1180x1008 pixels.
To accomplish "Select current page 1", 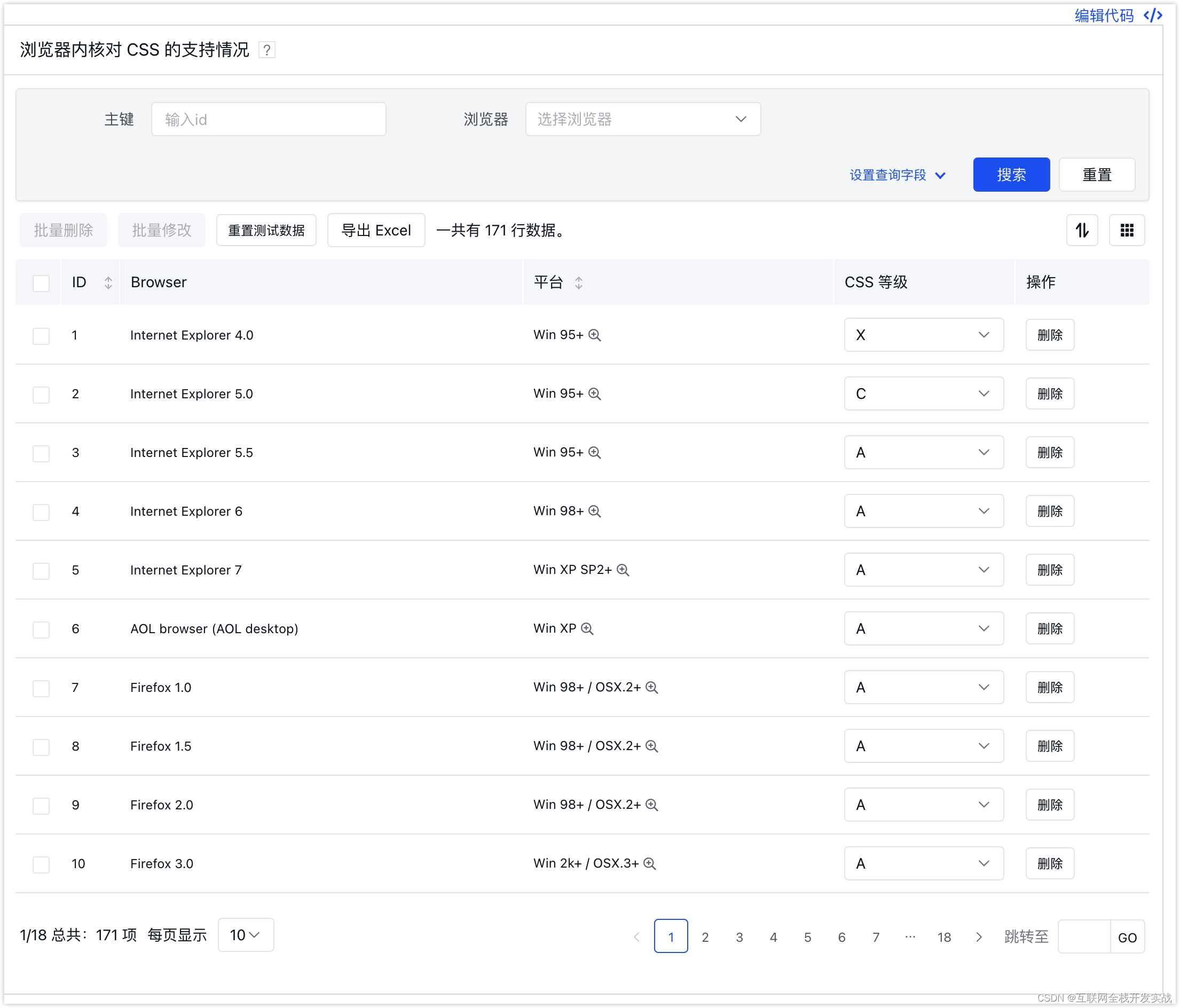I will point(671,936).
